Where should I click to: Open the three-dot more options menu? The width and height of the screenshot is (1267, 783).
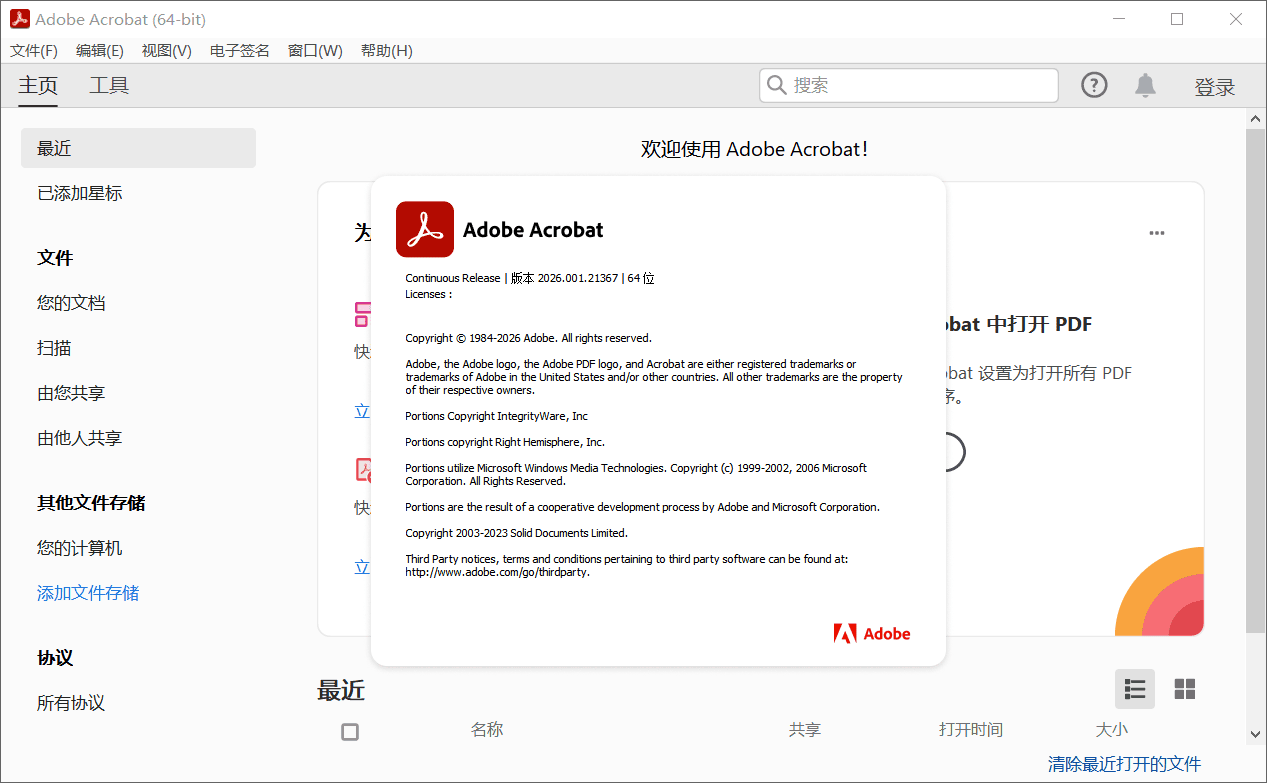click(x=1157, y=233)
